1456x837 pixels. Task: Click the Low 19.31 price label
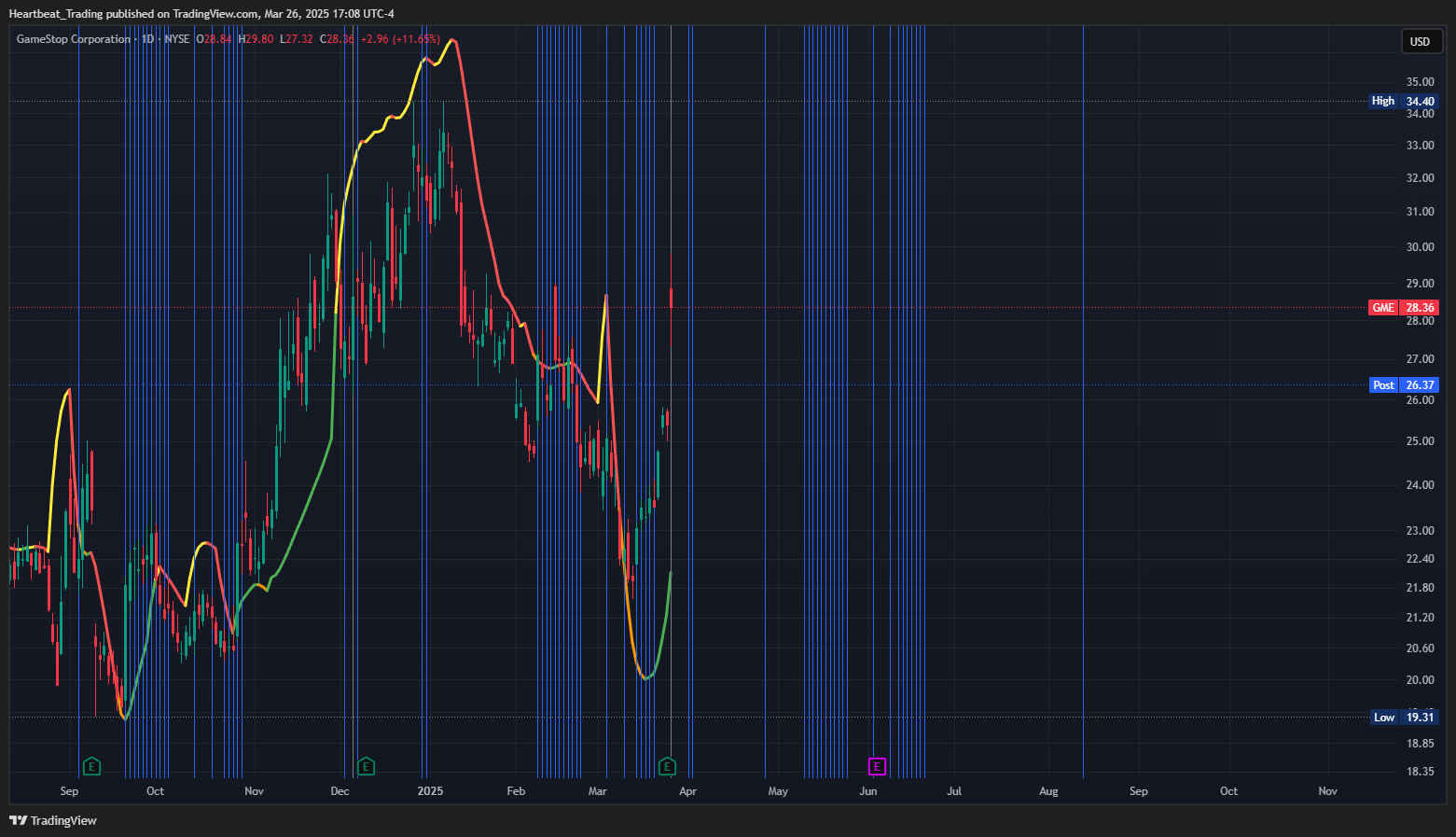[x=1404, y=717]
